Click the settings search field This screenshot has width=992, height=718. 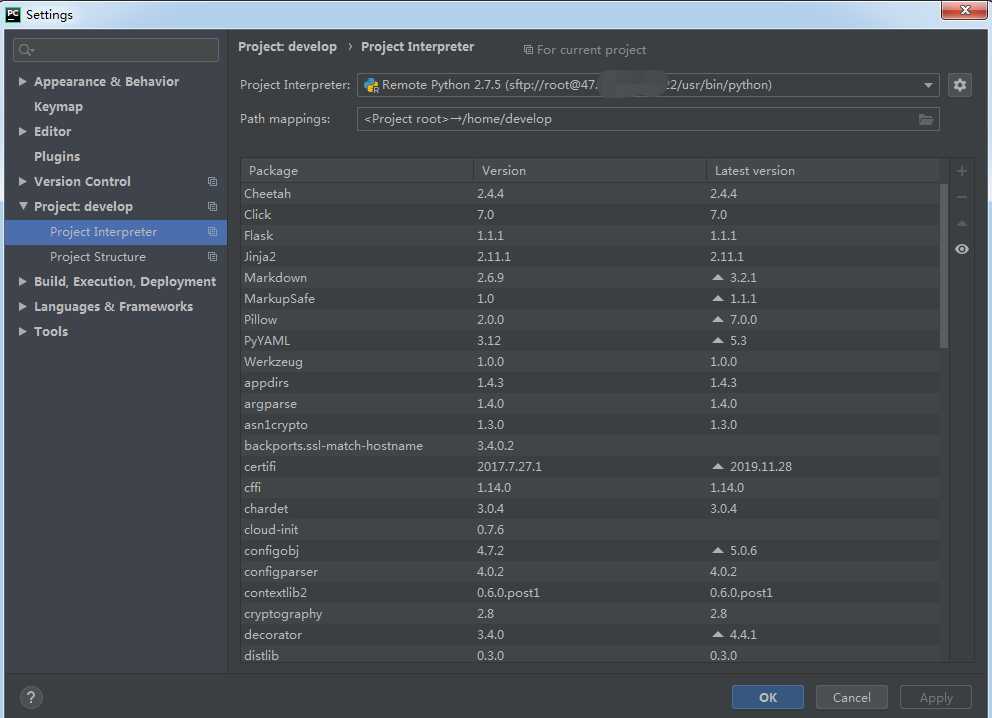[x=116, y=49]
